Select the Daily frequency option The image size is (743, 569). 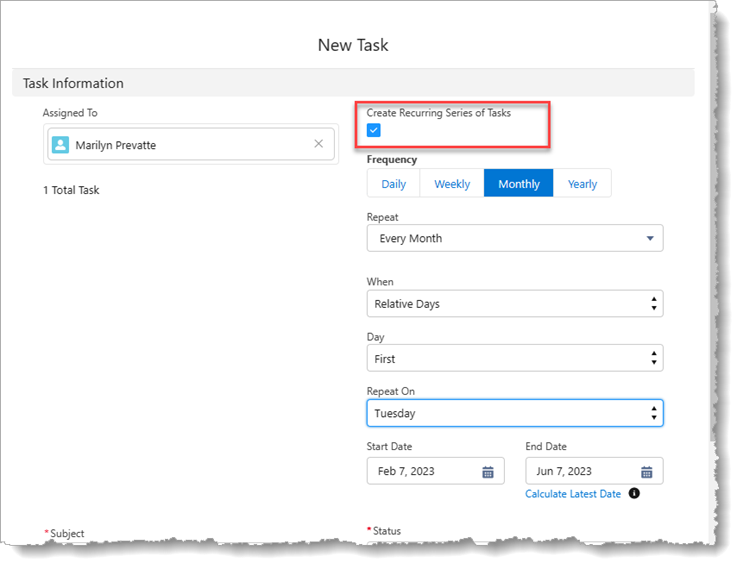coord(393,184)
